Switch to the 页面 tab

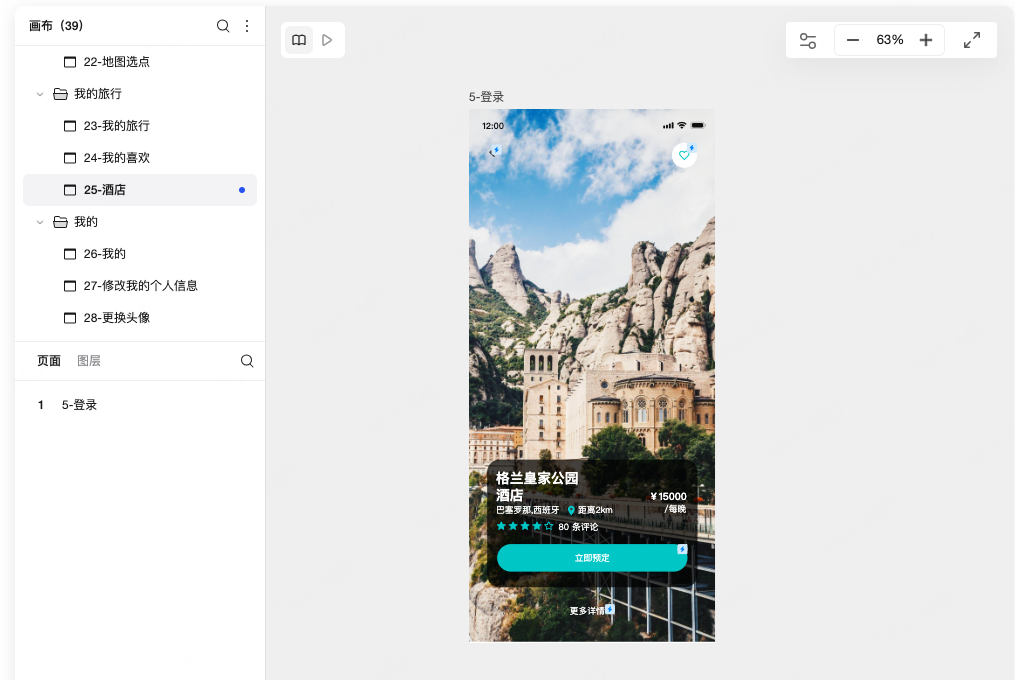click(49, 361)
